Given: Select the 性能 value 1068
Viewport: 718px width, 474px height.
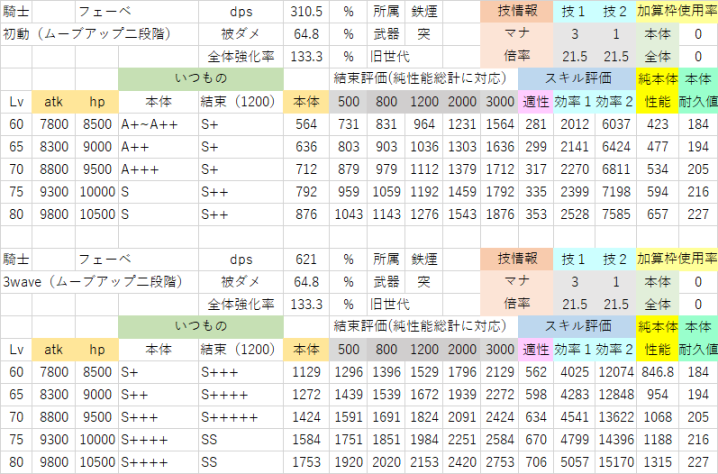Looking at the screenshot, I should [x=657, y=417].
